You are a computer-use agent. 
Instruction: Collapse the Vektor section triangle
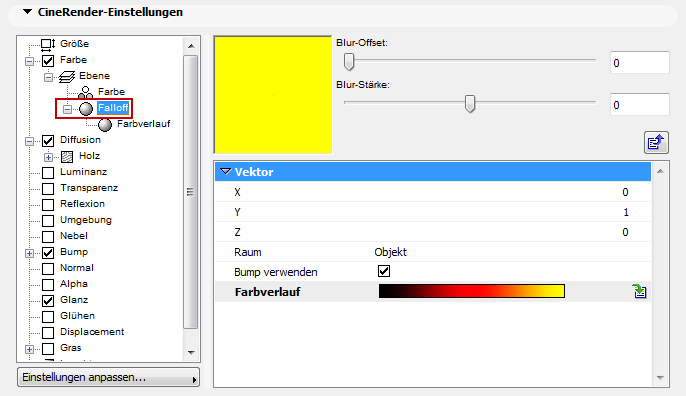pyautogui.click(x=226, y=172)
